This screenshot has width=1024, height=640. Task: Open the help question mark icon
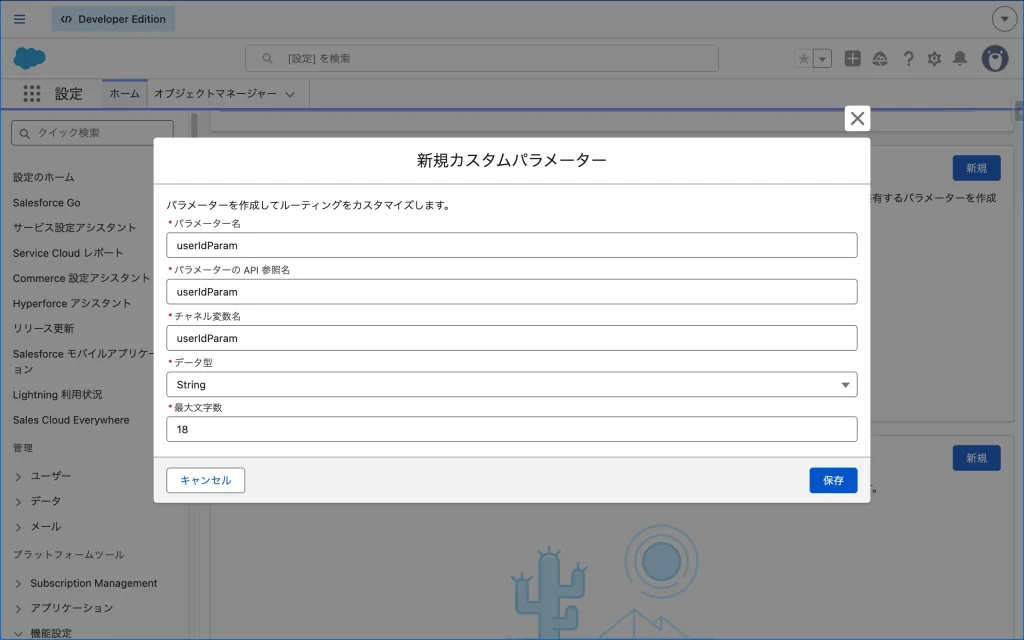pyautogui.click(x=908, y=59)
